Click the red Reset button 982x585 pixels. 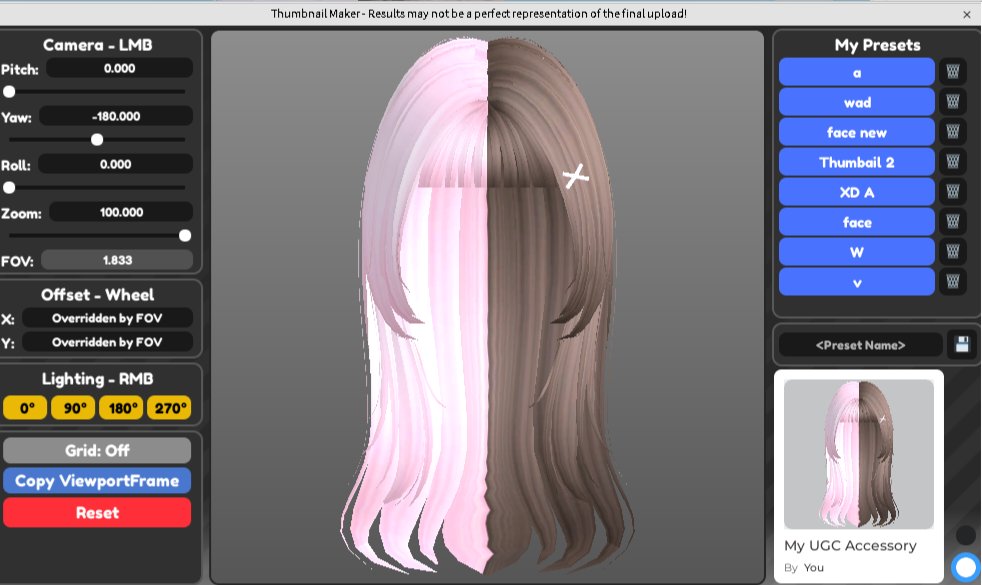click(x=97, y=512)
